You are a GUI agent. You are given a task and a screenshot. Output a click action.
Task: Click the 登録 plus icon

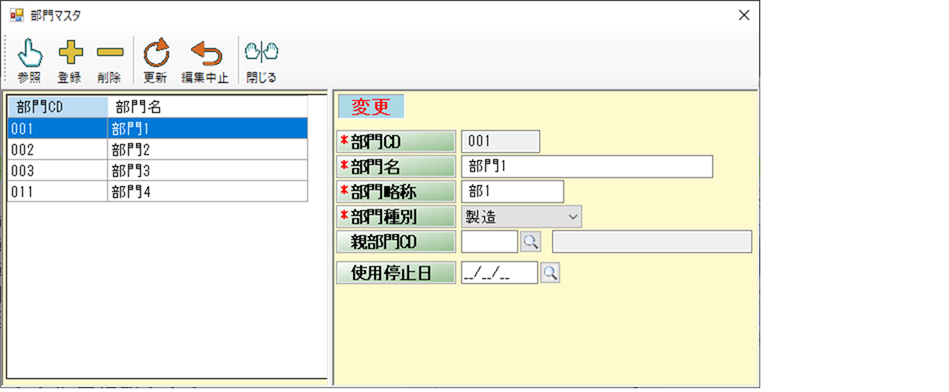(x=70, y=53)
